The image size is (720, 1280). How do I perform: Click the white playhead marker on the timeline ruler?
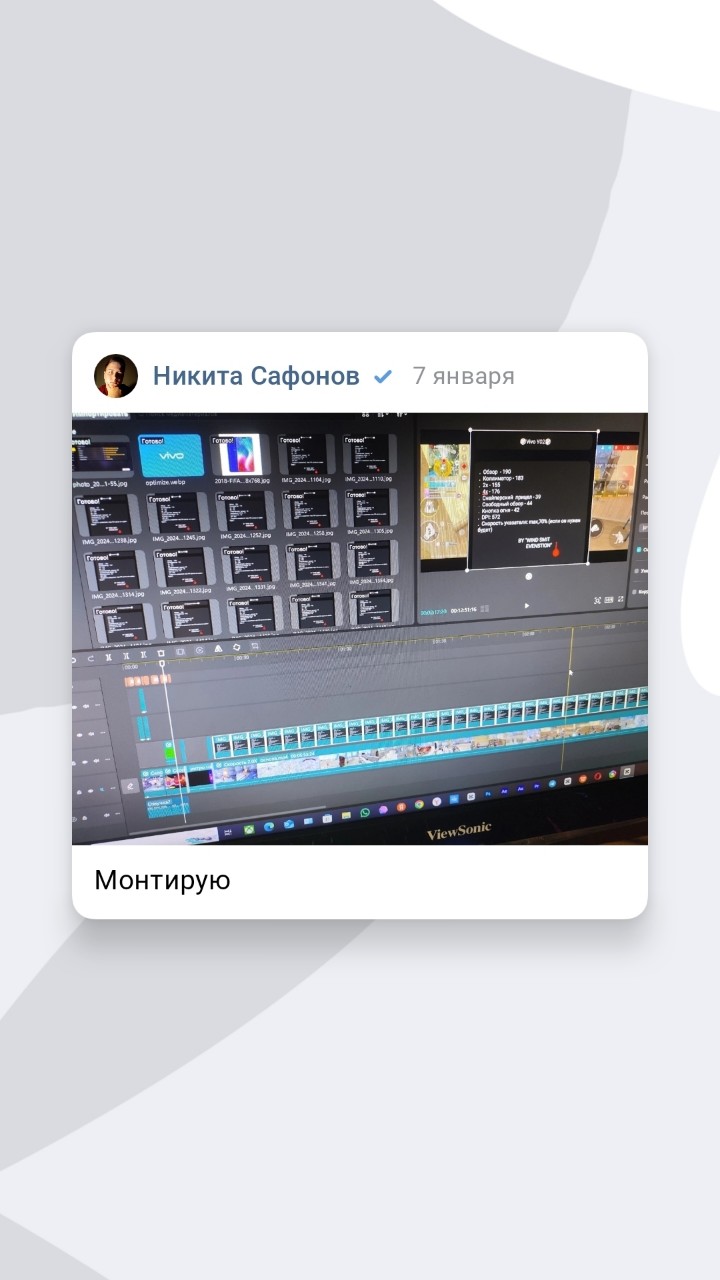pos(162,663)
